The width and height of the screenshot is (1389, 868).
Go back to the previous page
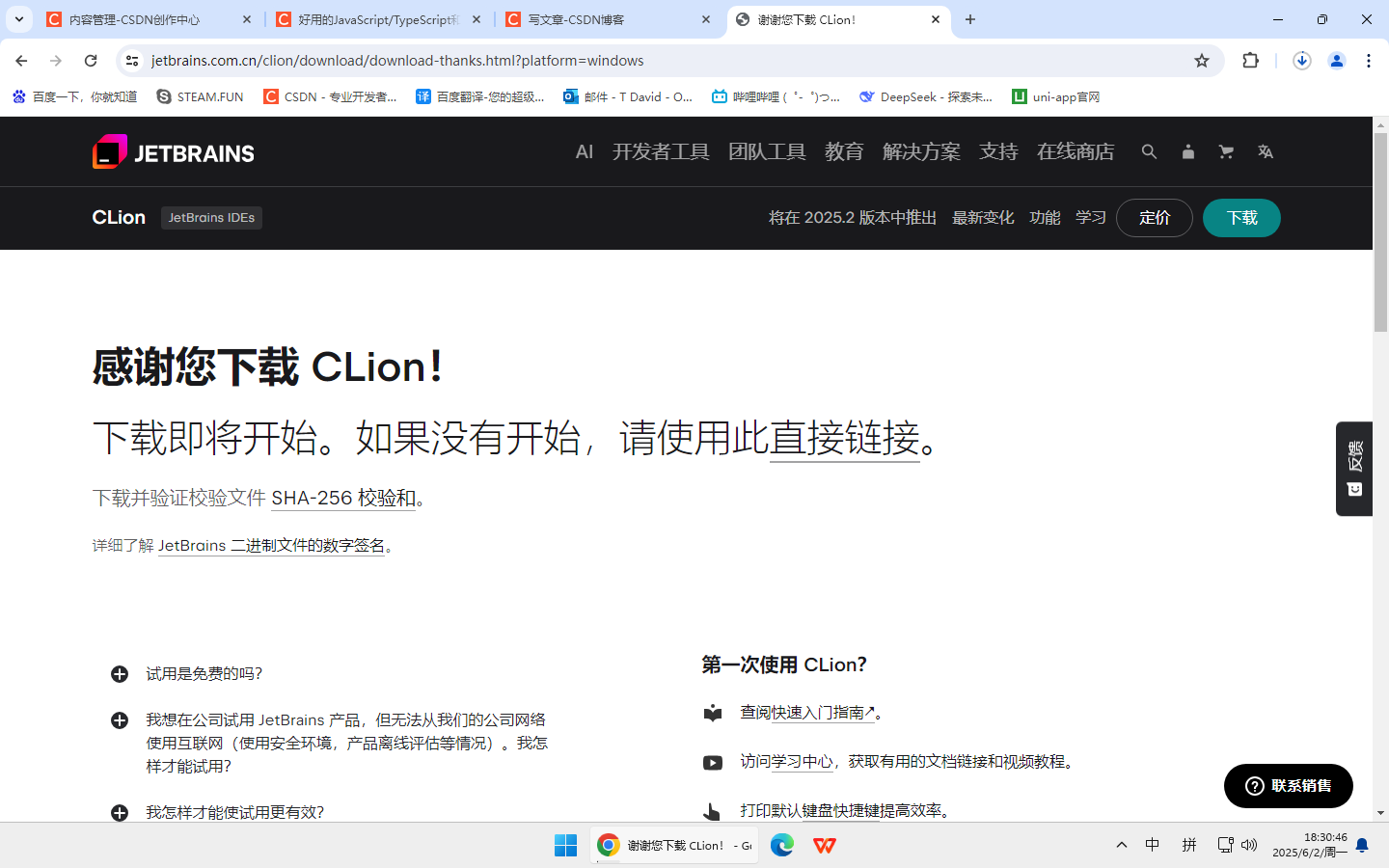coord(21,61)
